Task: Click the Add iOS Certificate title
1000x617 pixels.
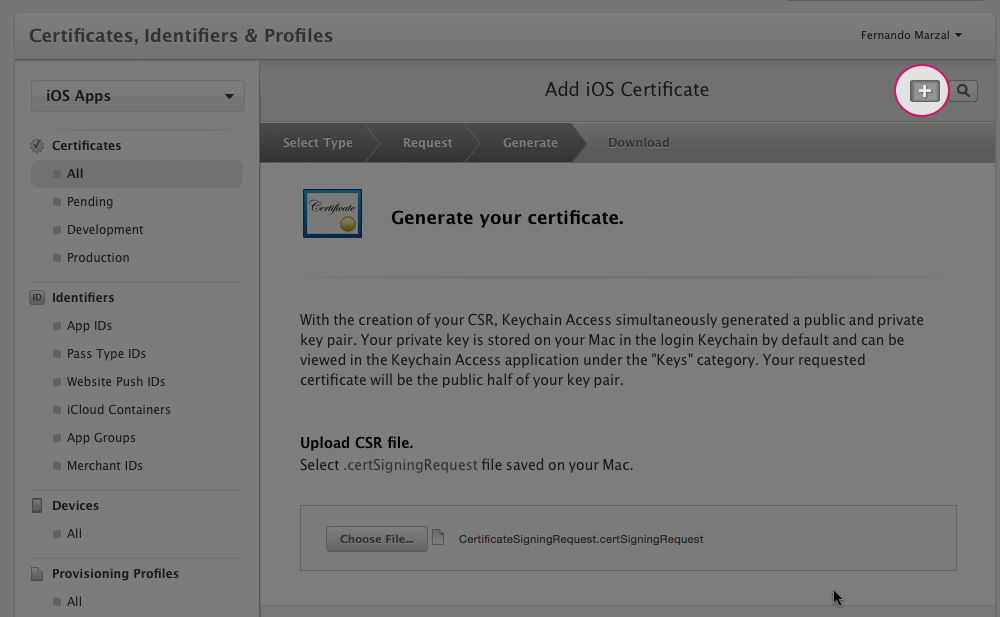Action: (627, 89)
